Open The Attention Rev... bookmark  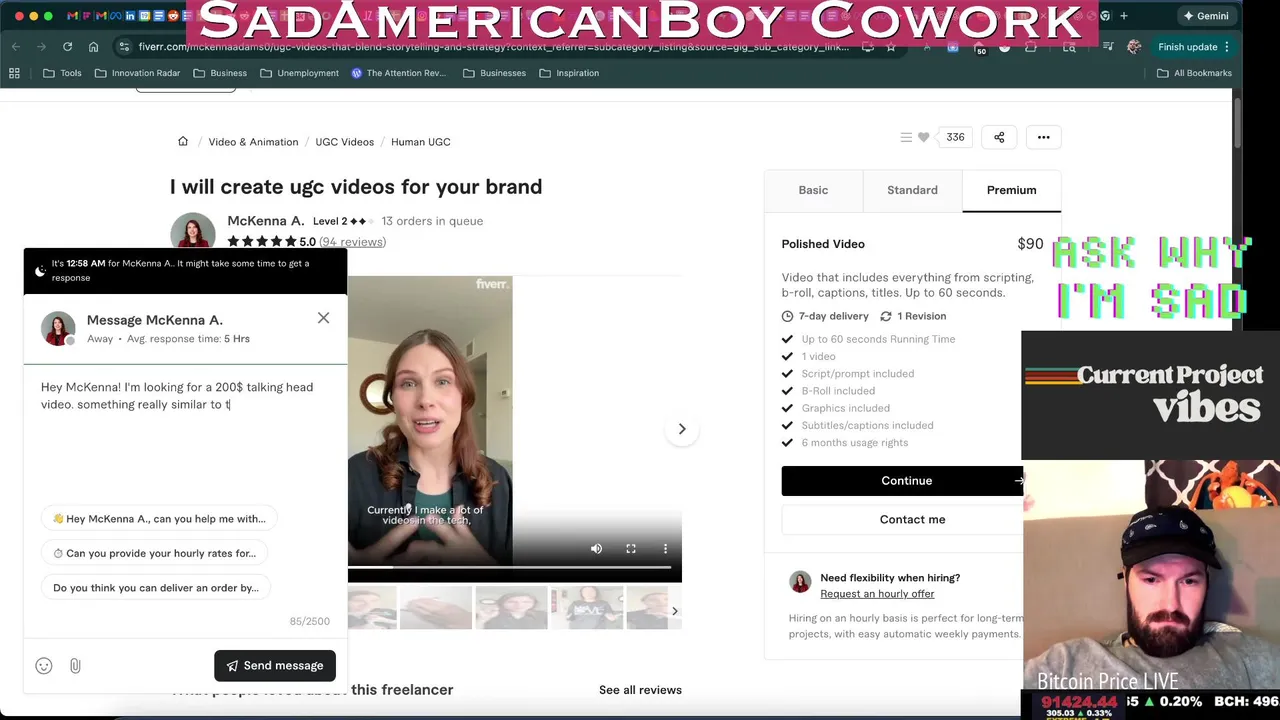398,73
